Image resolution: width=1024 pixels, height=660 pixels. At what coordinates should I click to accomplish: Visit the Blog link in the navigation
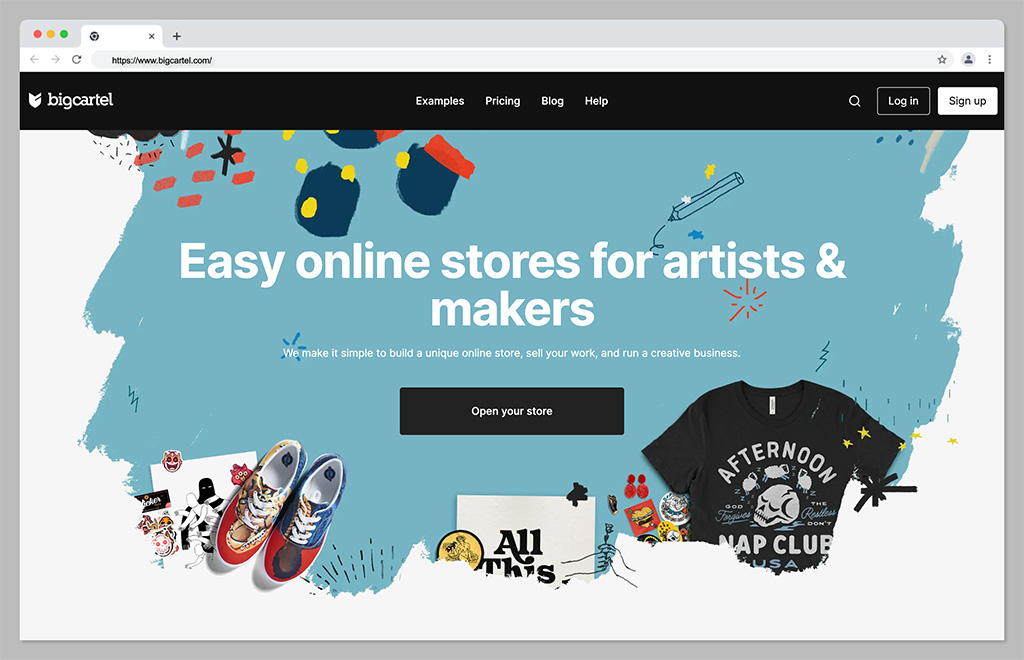pos(552,101)
